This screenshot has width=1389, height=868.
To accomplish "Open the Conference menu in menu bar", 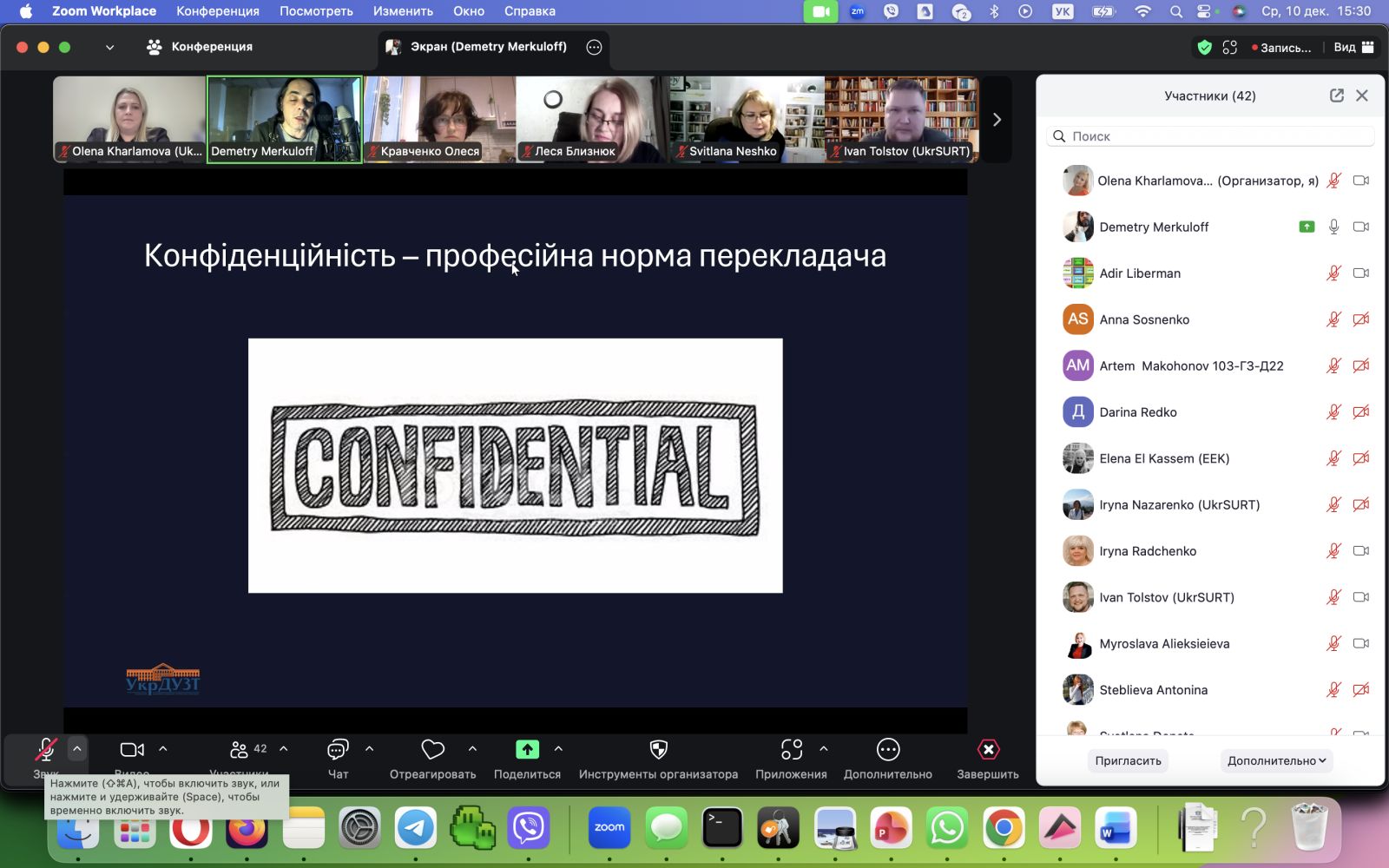I will tap(217, 11).
